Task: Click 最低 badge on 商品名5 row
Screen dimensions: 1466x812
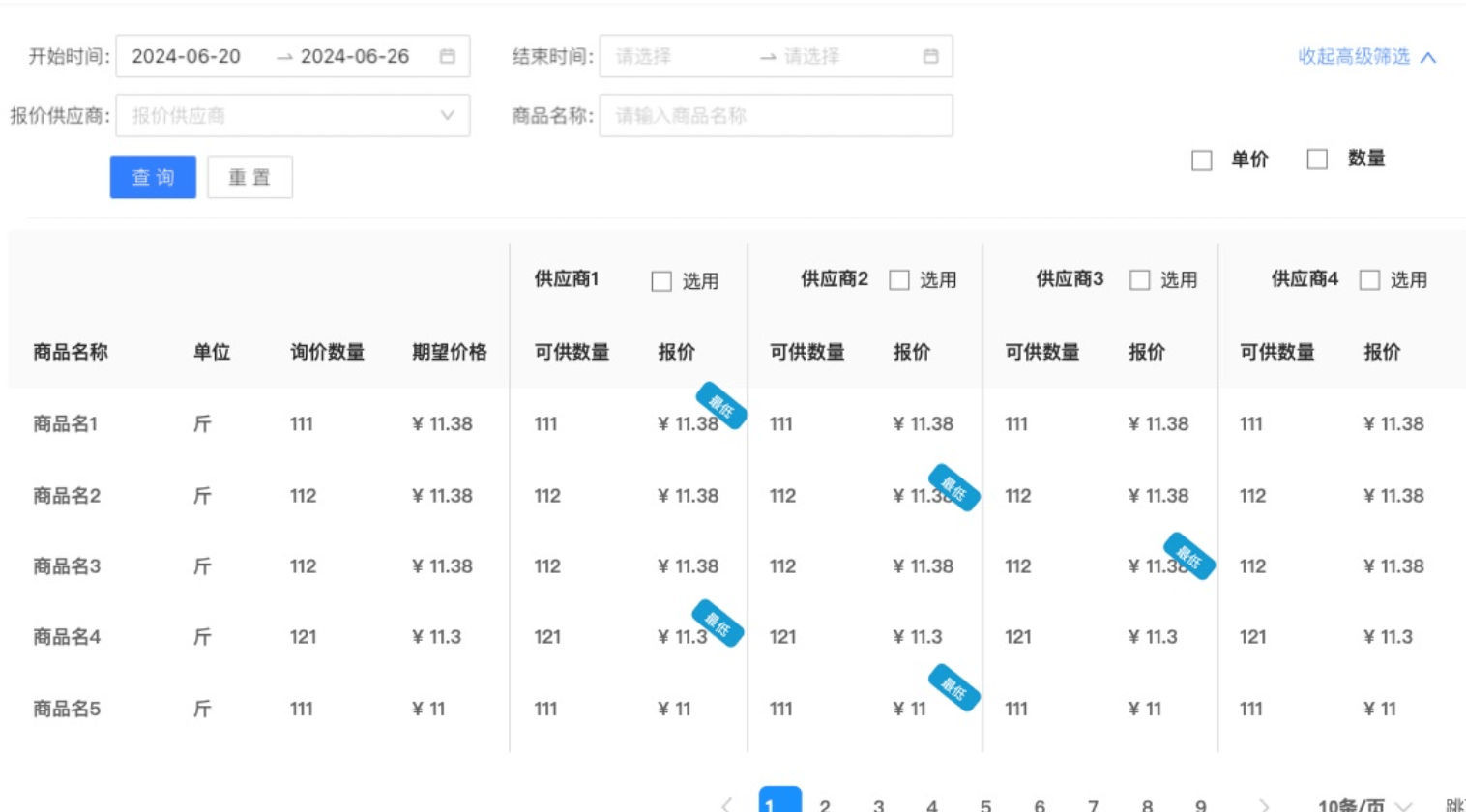Action: click(953, 687)
